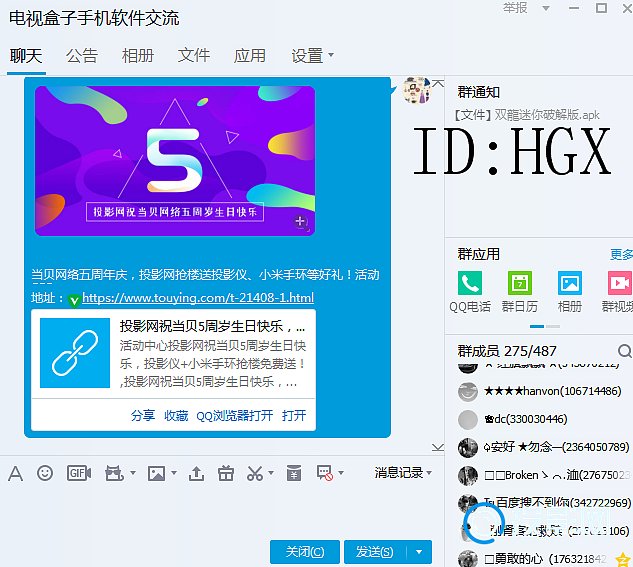The width and height of the screenshot is (633, 567).
Task: Expand the picture options arrow
Action: (174, 473)
